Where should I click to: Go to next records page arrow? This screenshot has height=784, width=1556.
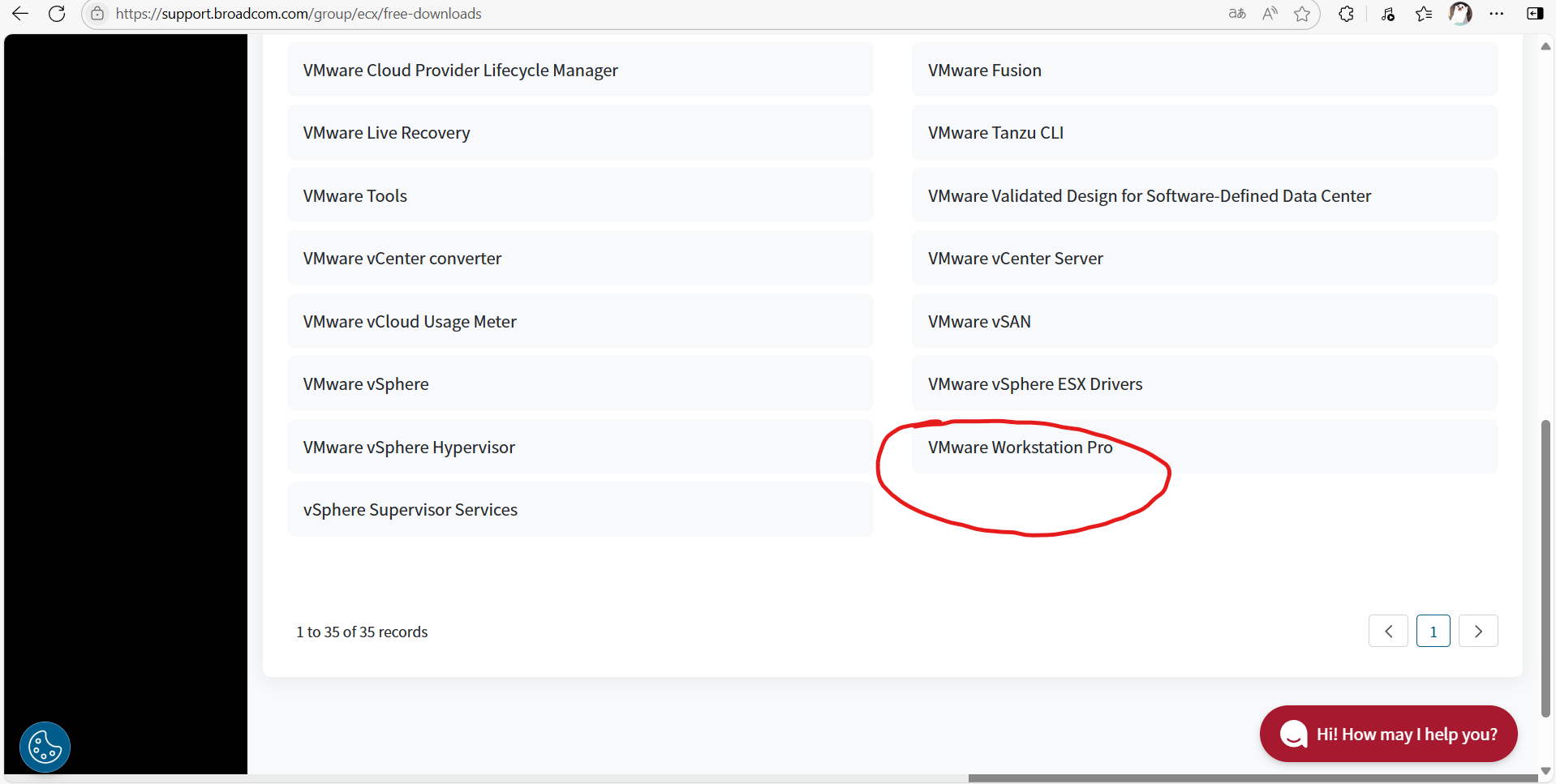tap(1478, 632)
